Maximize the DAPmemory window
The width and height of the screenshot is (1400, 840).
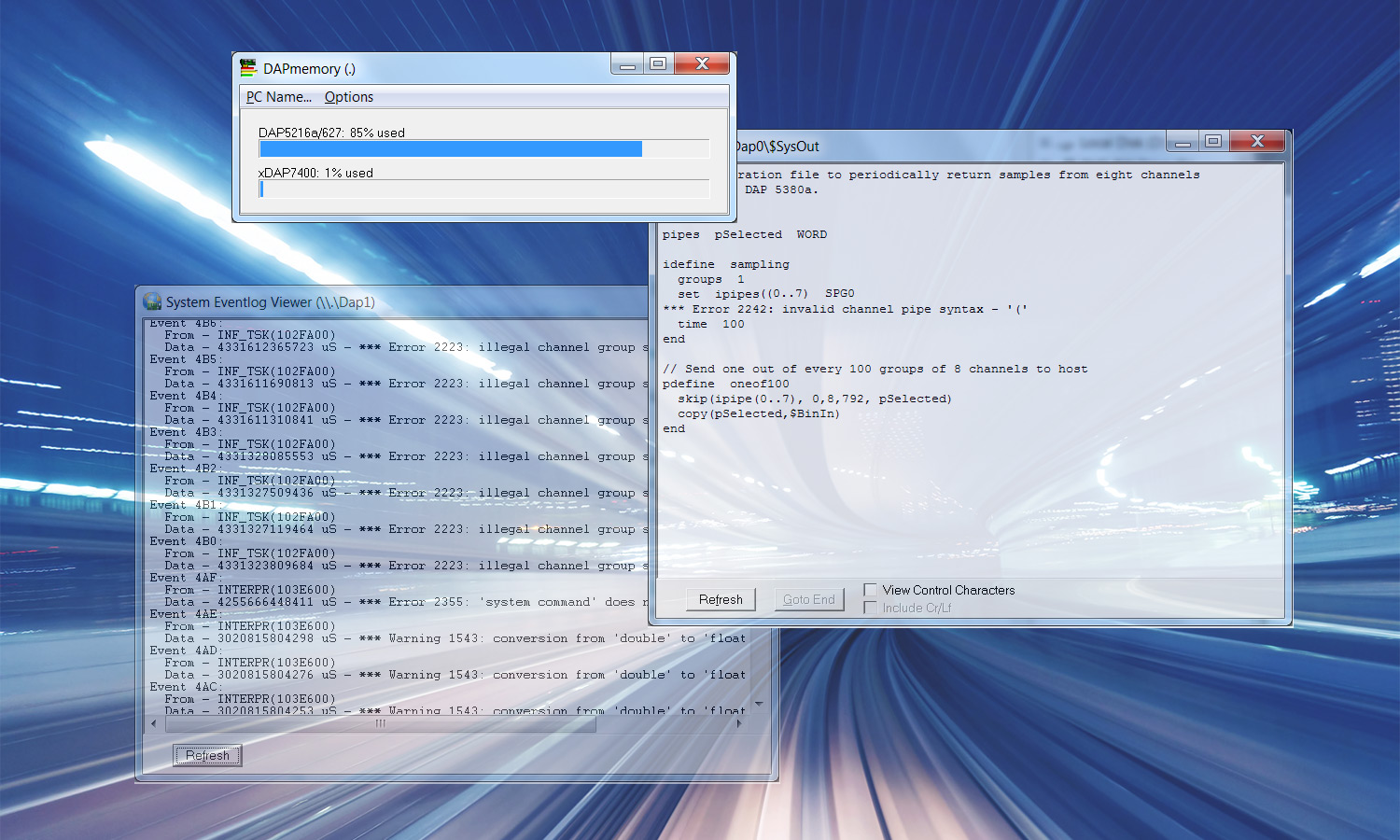(x=658, y=64)
